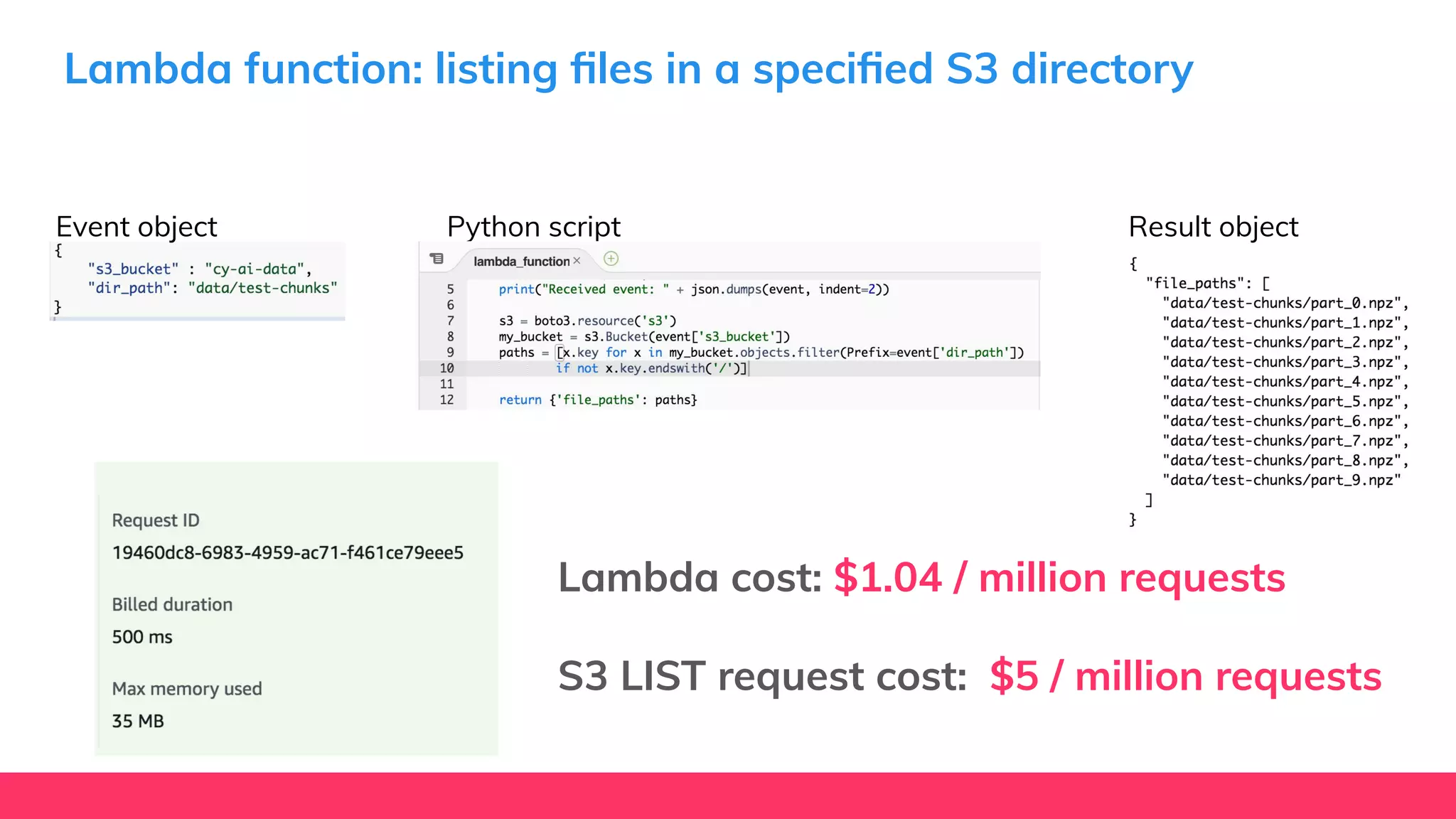Click the Python script heading
The width and height of the screenshot is (1456, 819).
click(534, 227)
